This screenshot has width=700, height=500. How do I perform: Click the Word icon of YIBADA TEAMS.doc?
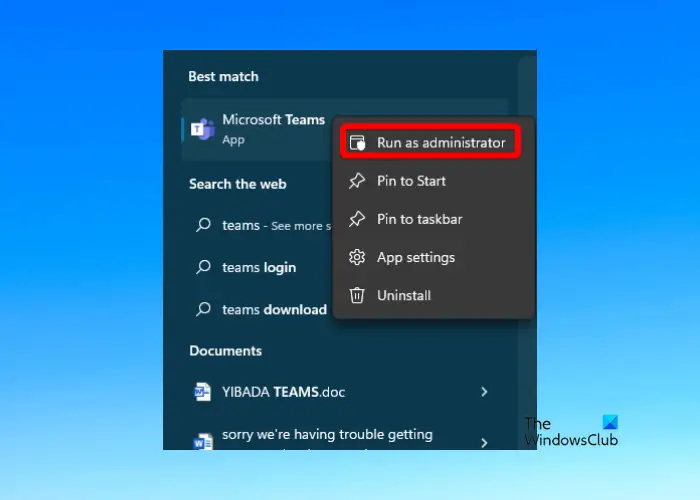(202, 392)
